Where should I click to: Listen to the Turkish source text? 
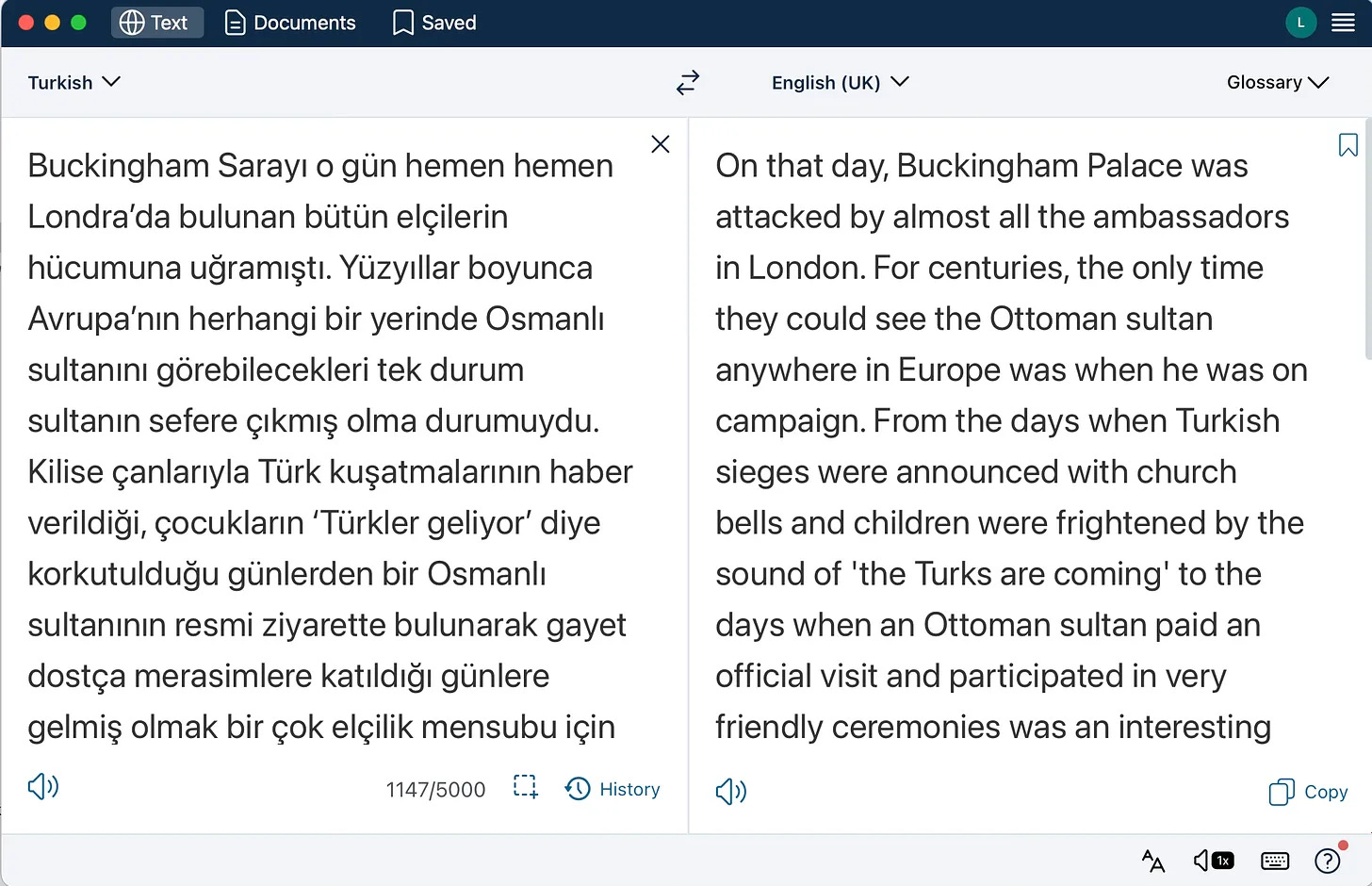click(42, 787)
